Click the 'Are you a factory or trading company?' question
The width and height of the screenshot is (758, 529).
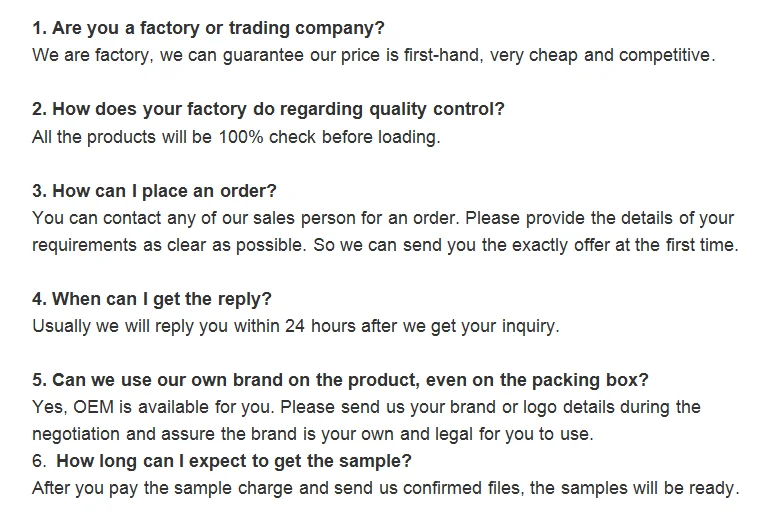[208, 28]
